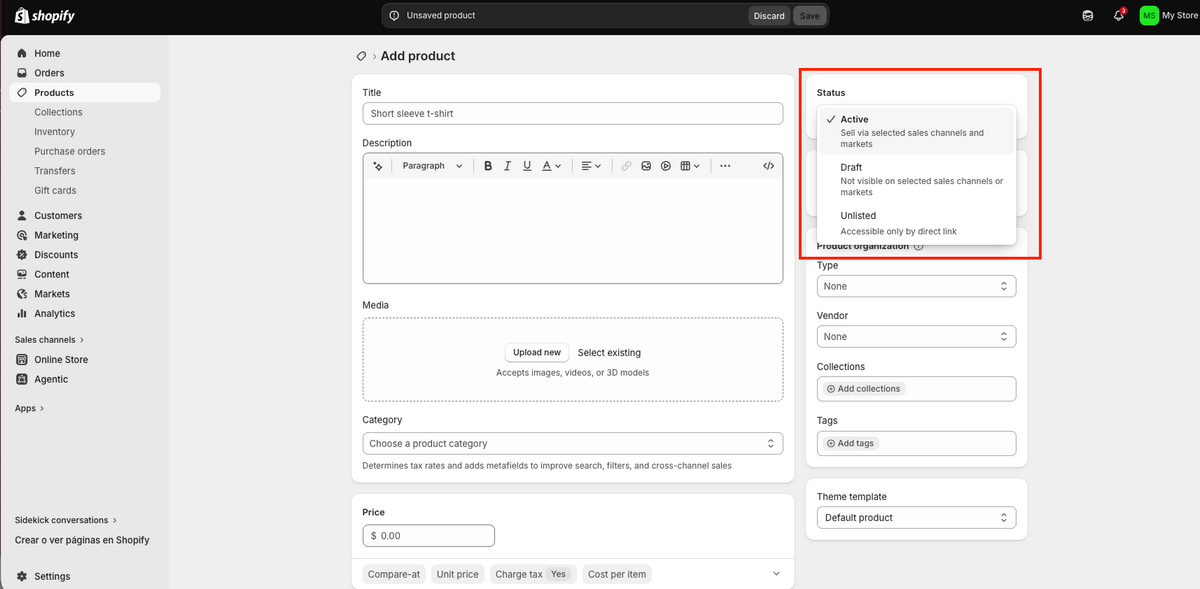Click Compare-at chip

(394, 574)
